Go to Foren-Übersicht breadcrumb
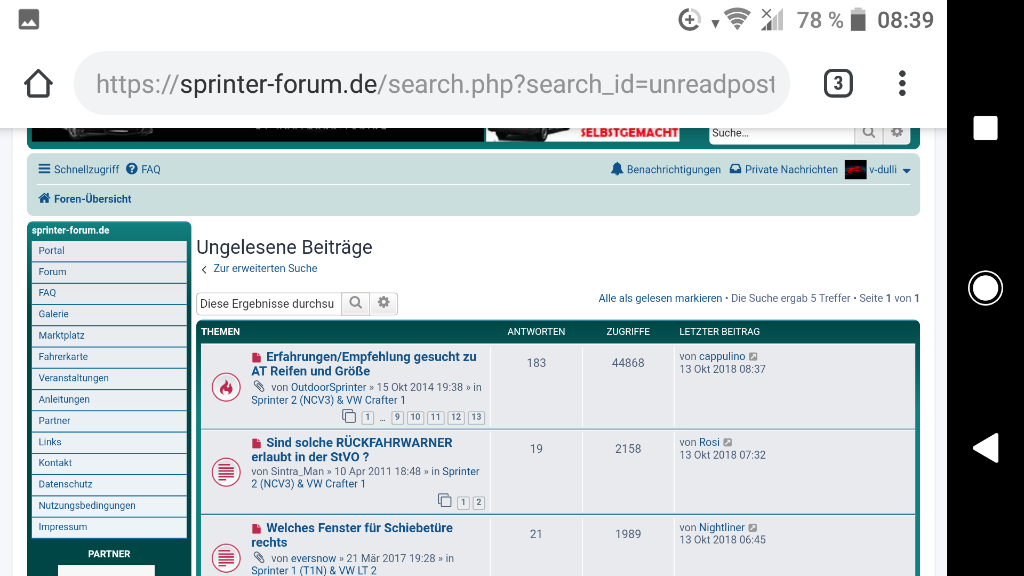Screen dimensions: 1024x576 coord(92,199)
